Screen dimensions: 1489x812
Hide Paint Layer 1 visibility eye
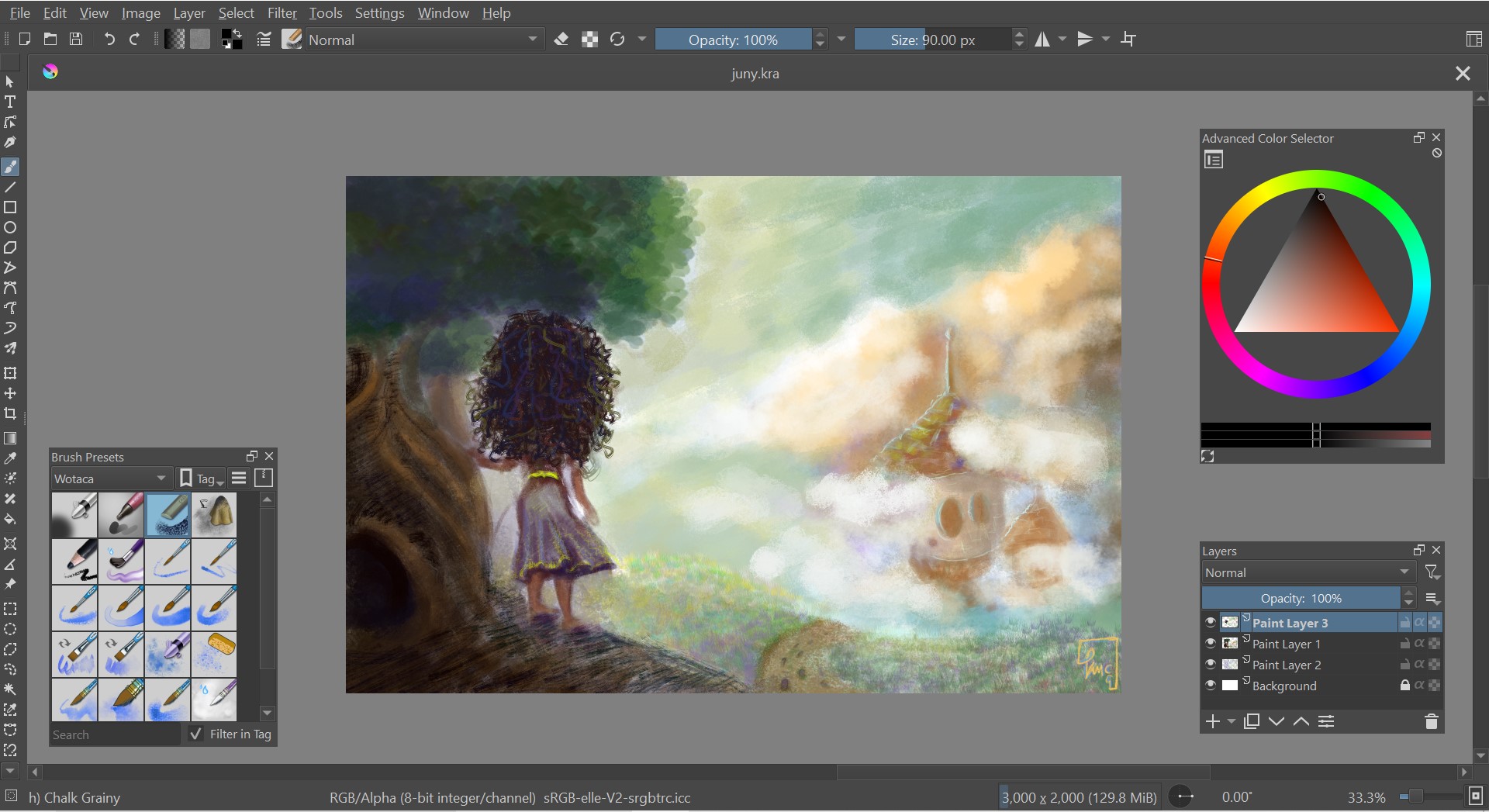tap(1211, 643)
